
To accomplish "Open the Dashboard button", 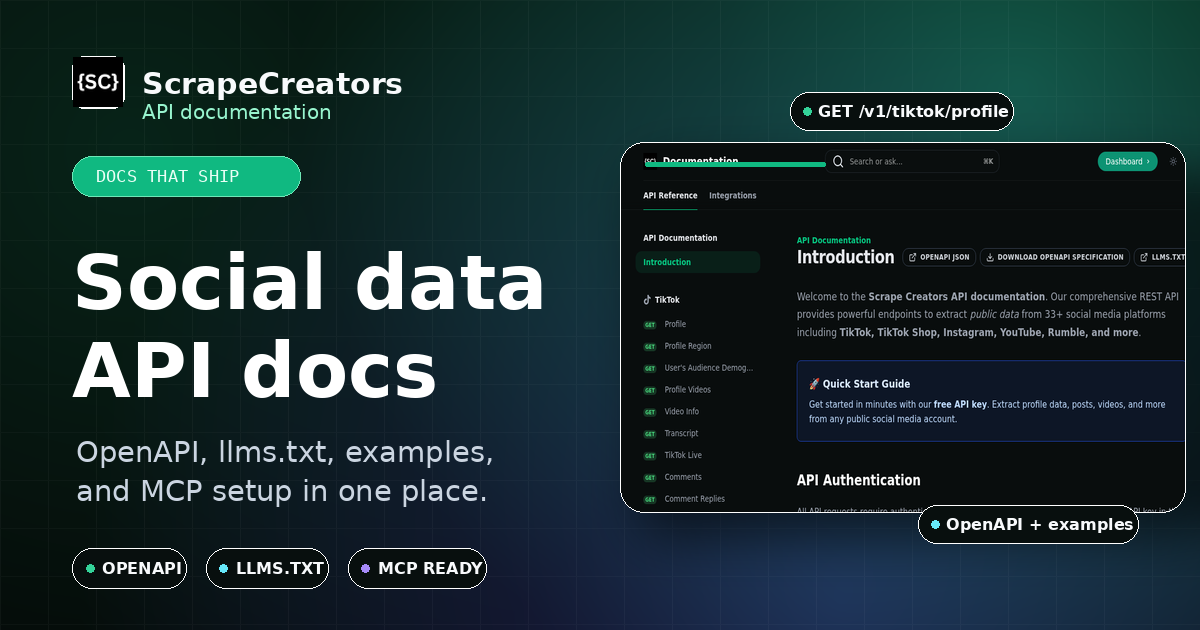I will click(1127, 161).
